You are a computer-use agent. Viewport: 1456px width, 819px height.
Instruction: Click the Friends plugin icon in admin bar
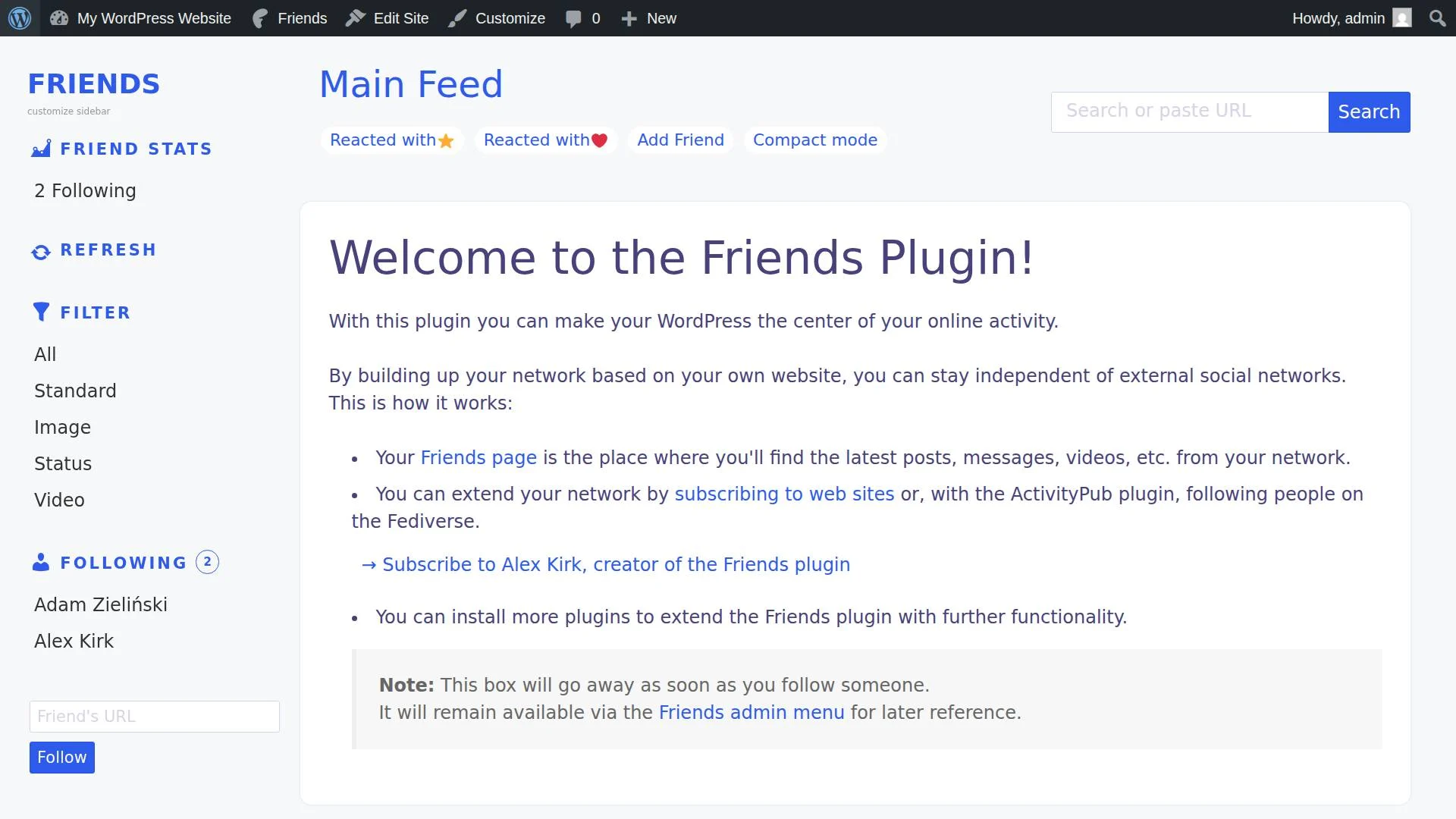(260, 18)
